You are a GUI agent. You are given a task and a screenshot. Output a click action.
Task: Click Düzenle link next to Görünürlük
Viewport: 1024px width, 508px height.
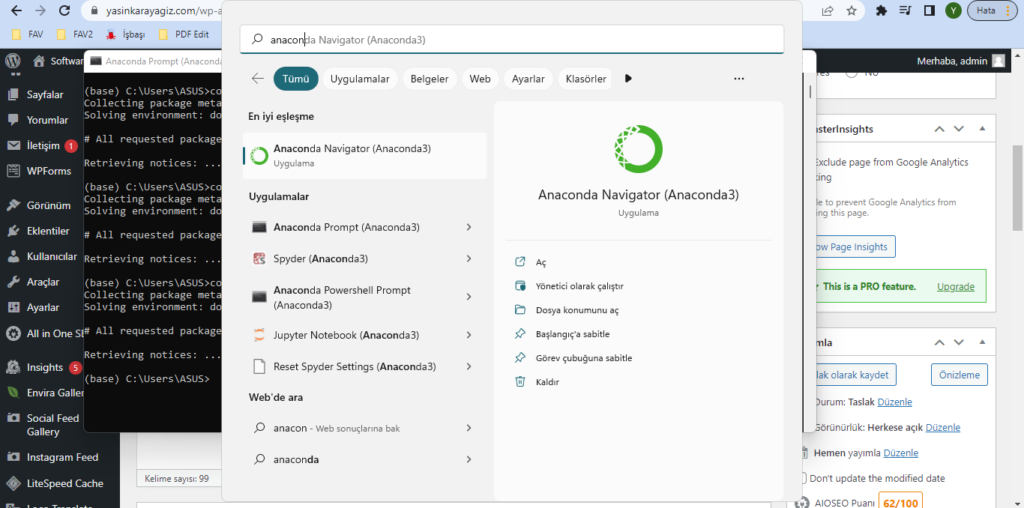(943, 427)
